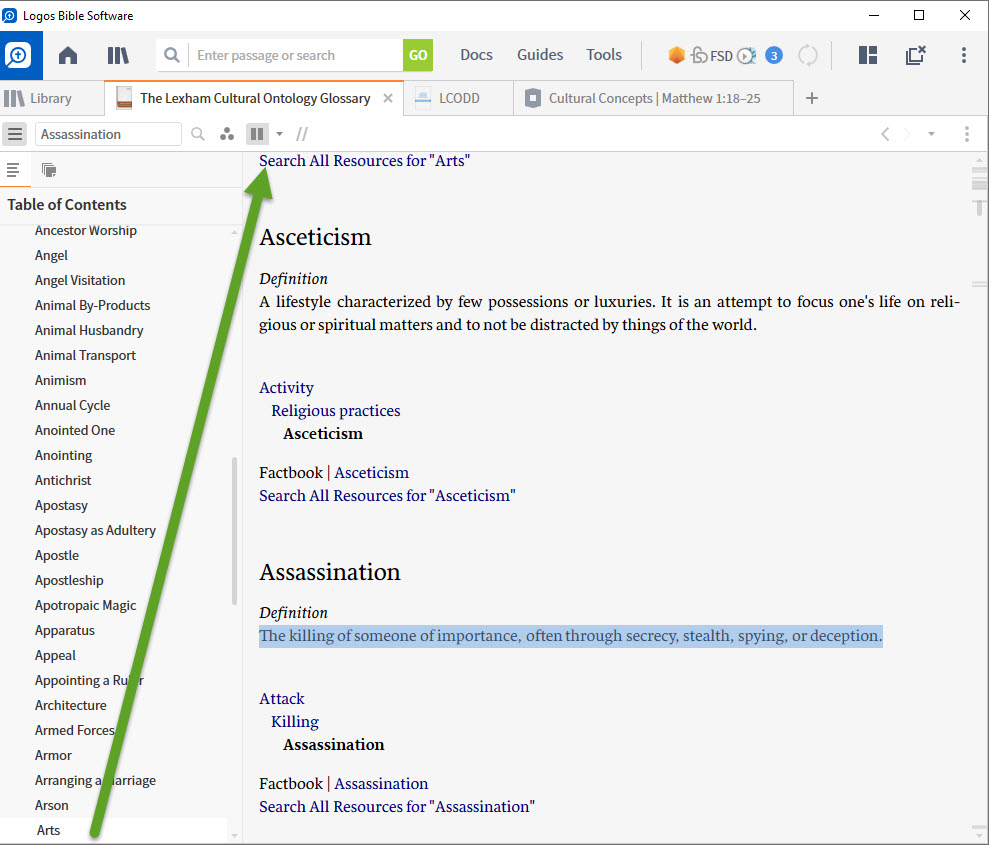Expand the column view dropdown arrow

279,134
